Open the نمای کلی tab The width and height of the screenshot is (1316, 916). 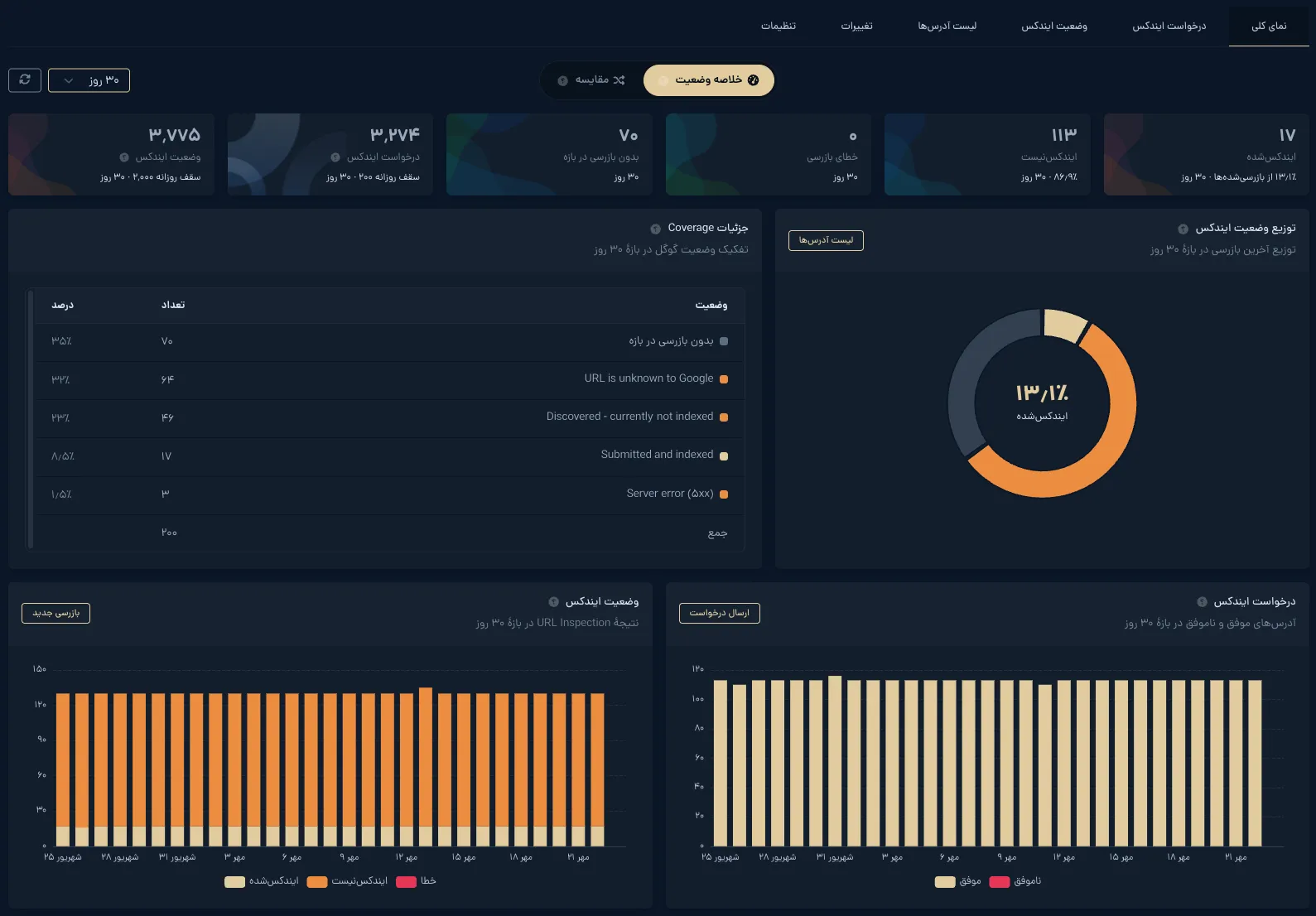tap(1269, 26)
